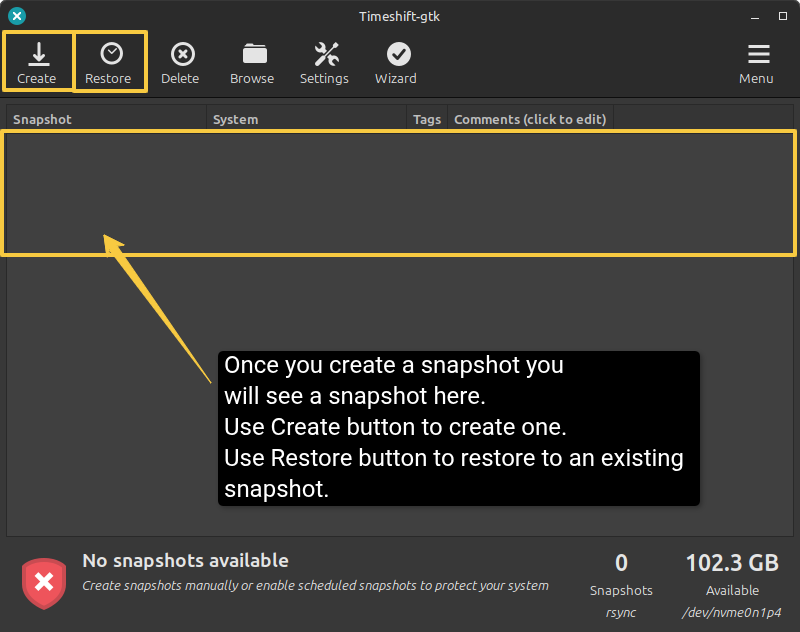The height and width of the screenshot is (632, 800).
Task: Click the Create snapshot toolbar button
Action: (x=37, y=62)
